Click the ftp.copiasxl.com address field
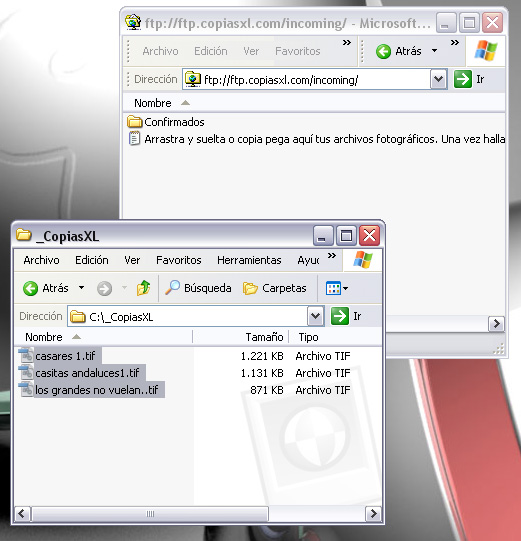The height and width of the screenshot is (541, 521). [307, 80]
